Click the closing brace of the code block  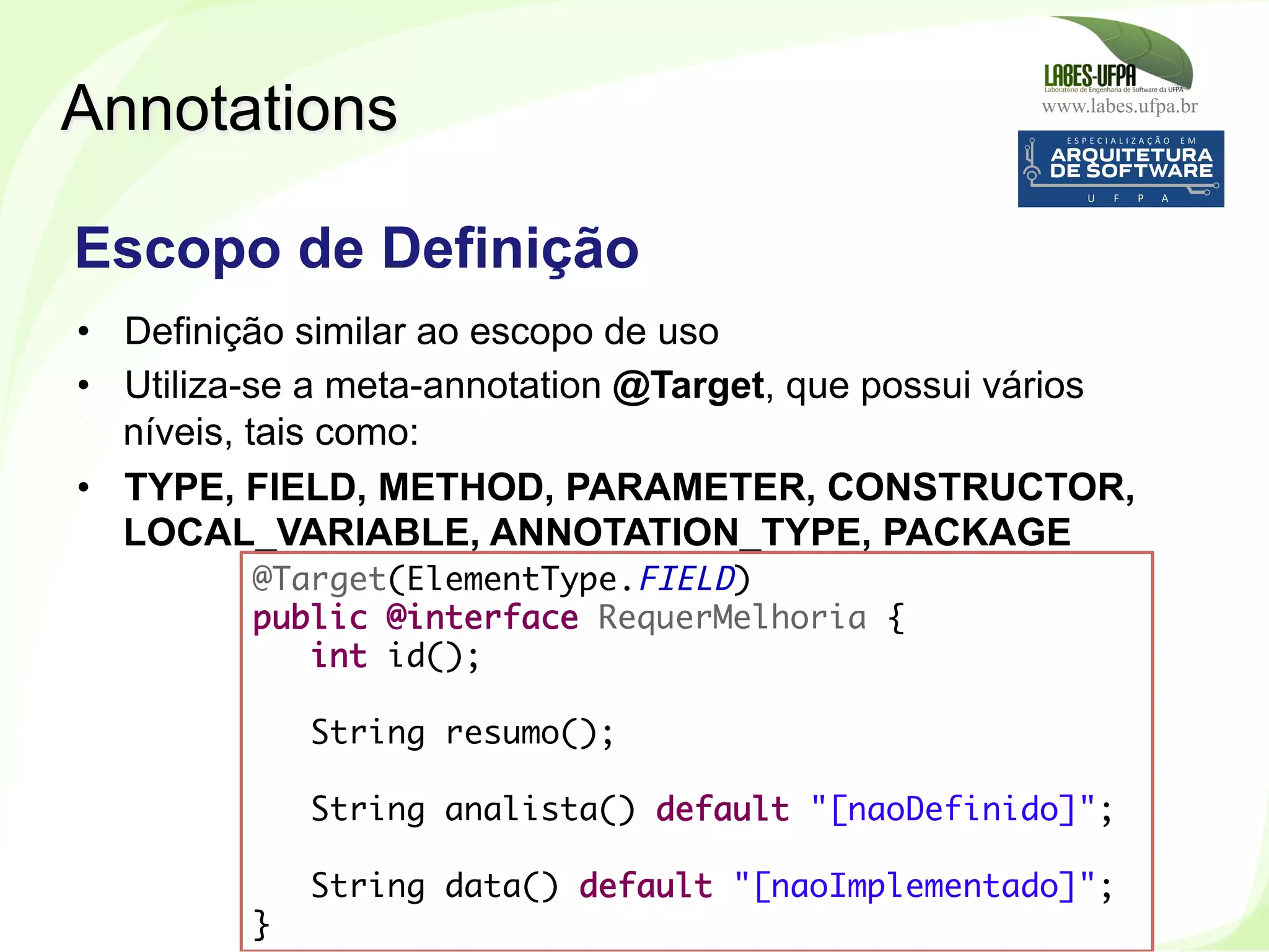click(261, 925)
